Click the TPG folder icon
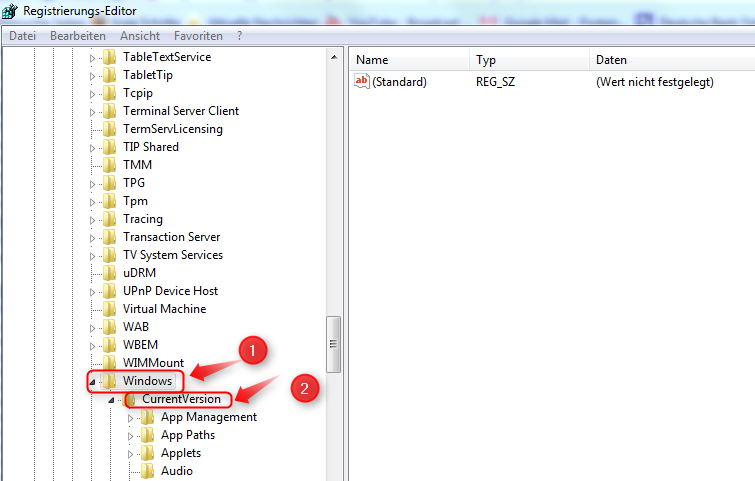Viewport: 755px width, 481px height. pos(109,183)
